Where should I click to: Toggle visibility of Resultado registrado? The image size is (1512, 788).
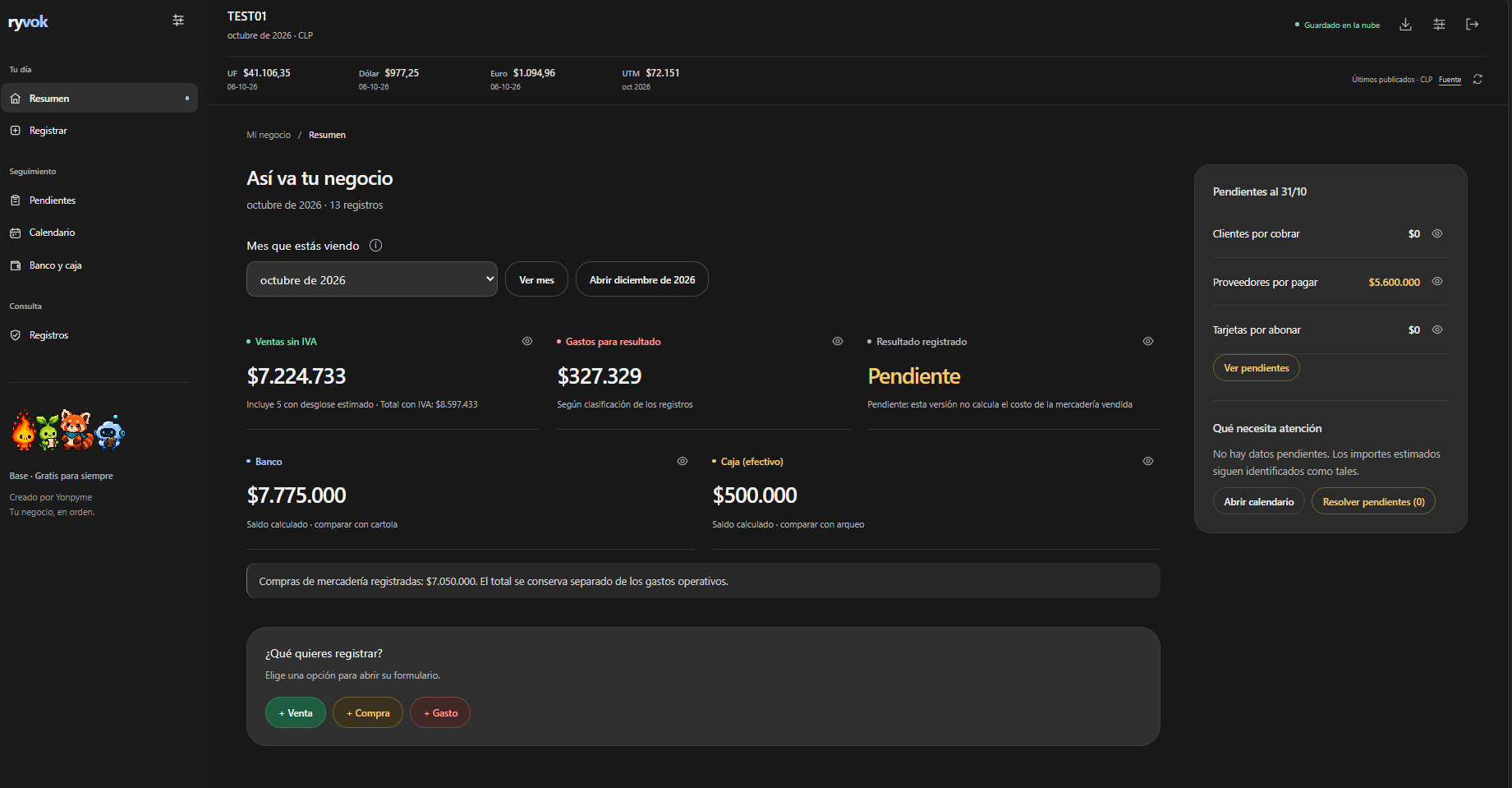click(x=1148, y=342)
